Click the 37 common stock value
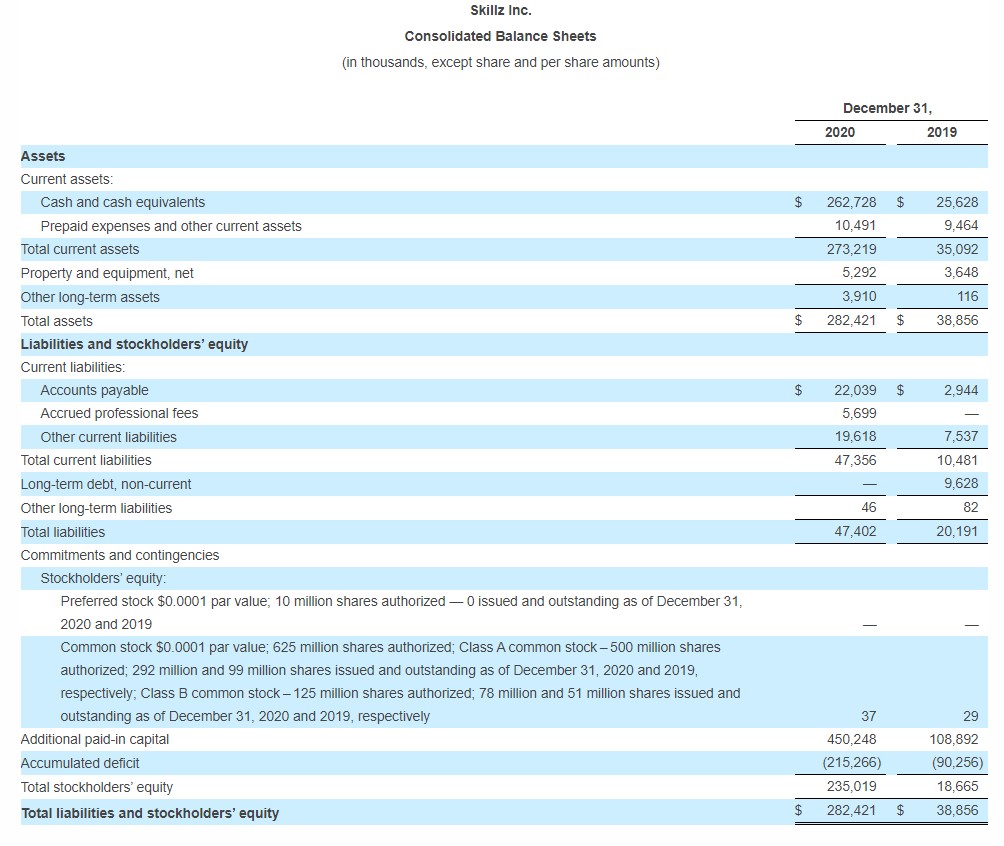The image size is (1004, 846). tap(868, 717)
